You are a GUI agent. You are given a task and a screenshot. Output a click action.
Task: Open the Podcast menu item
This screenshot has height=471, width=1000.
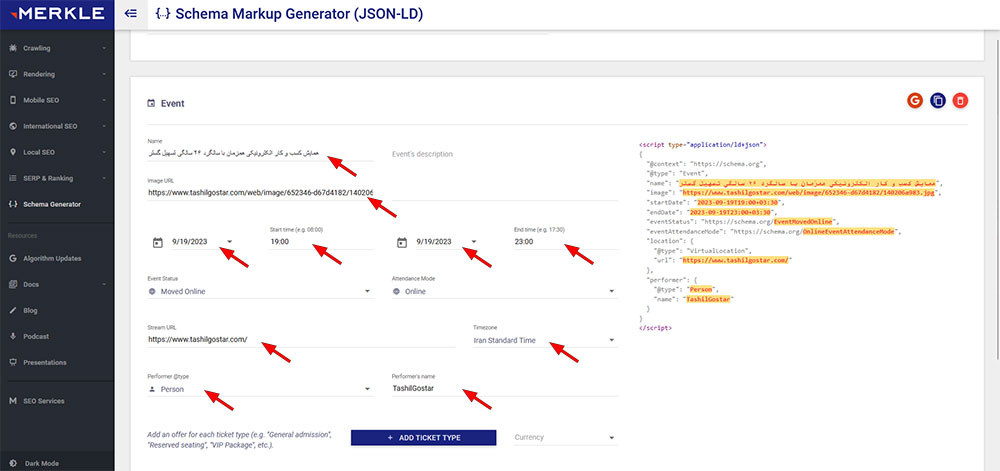pyautogui.click(x=57, y=337)
